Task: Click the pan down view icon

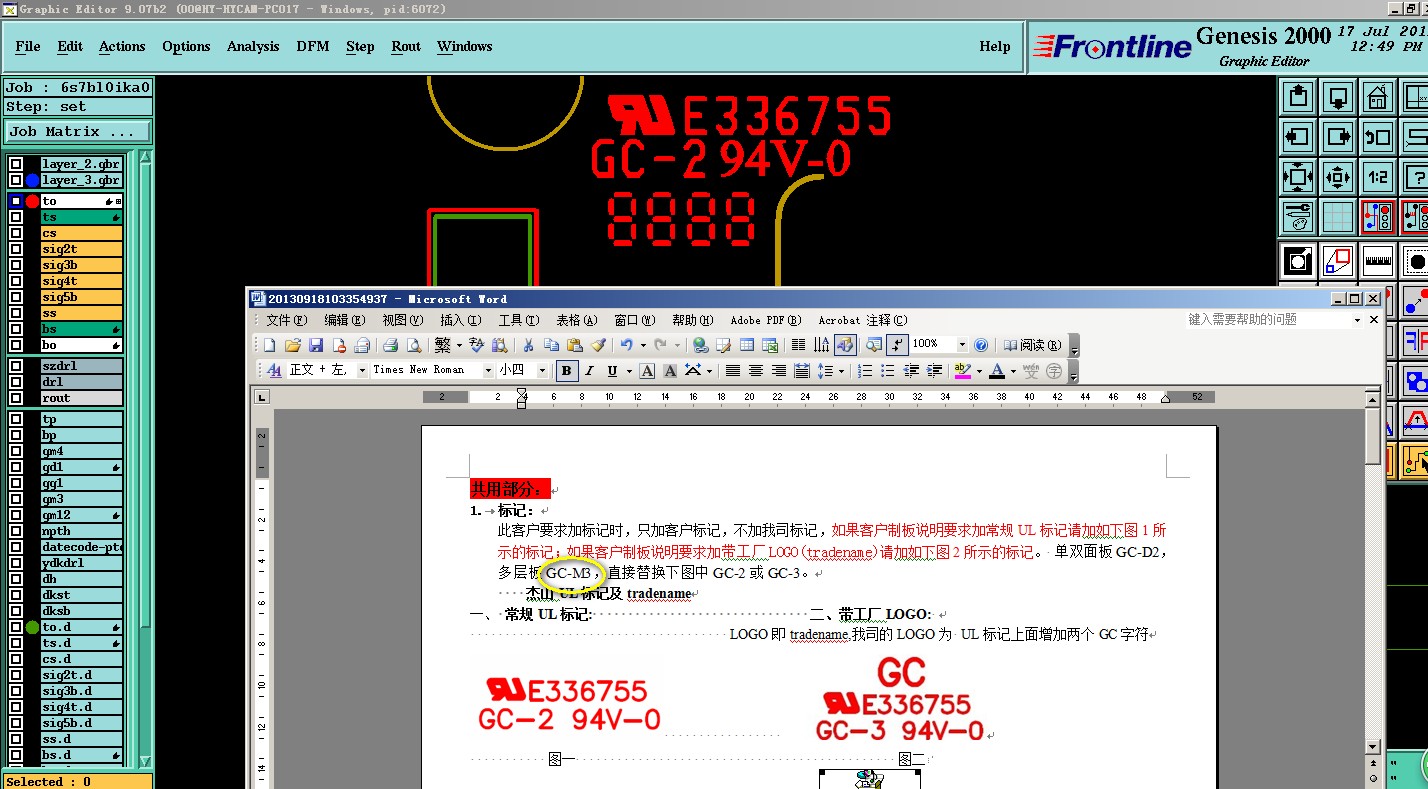Action: click(x=1338, y=97)
